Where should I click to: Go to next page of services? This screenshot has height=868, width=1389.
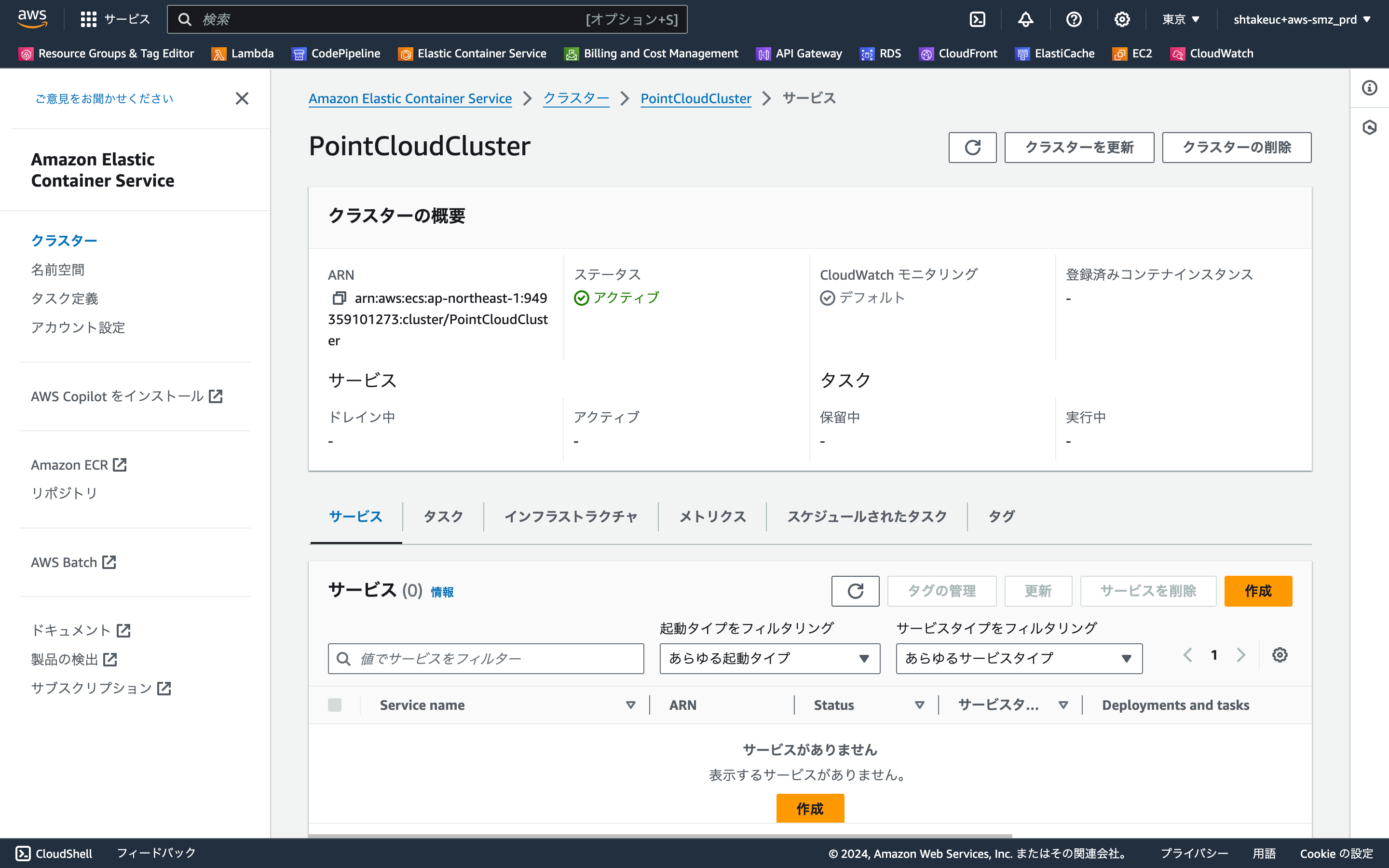tap(1241, 655)
